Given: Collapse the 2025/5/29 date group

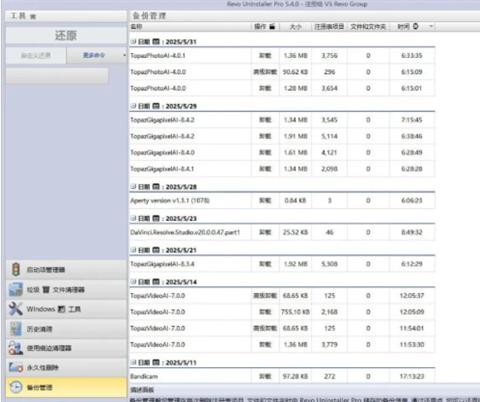Looking at the screenshot, I should [x=133, y=106].
